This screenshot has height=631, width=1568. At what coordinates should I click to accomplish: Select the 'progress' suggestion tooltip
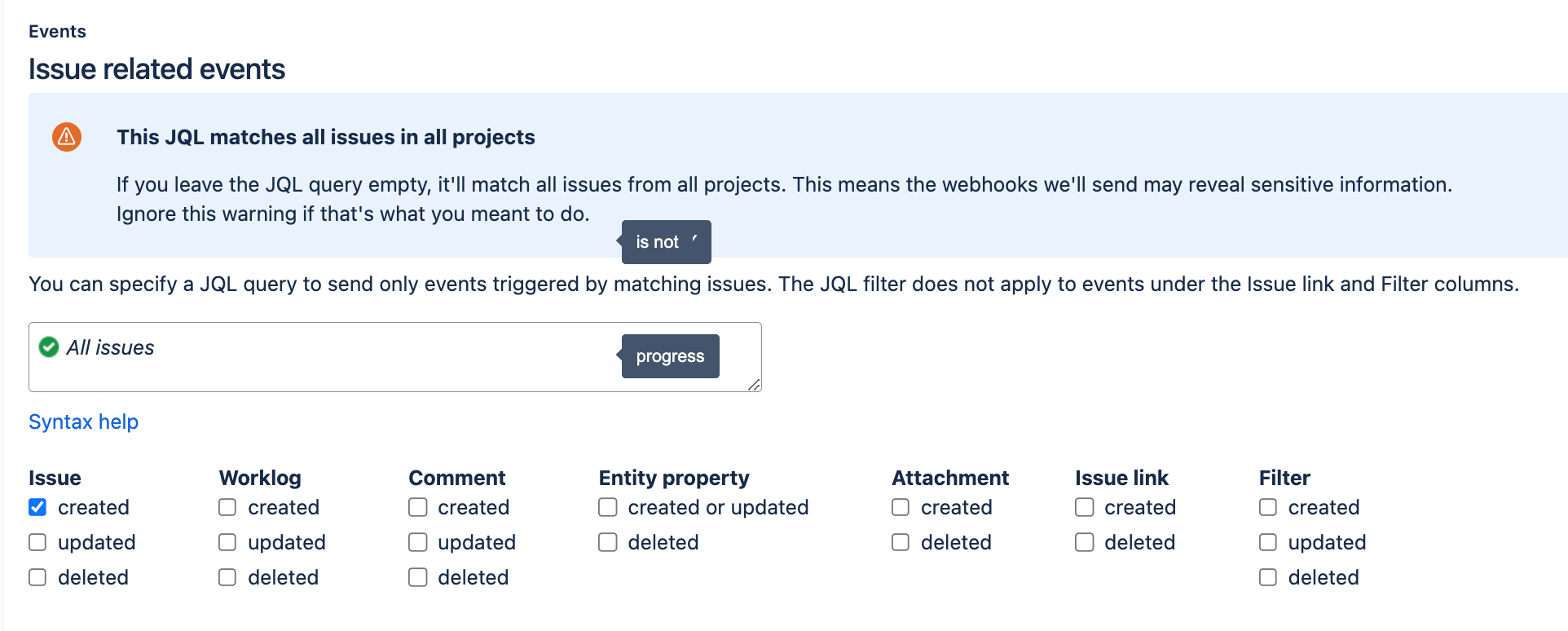[670, 356]
